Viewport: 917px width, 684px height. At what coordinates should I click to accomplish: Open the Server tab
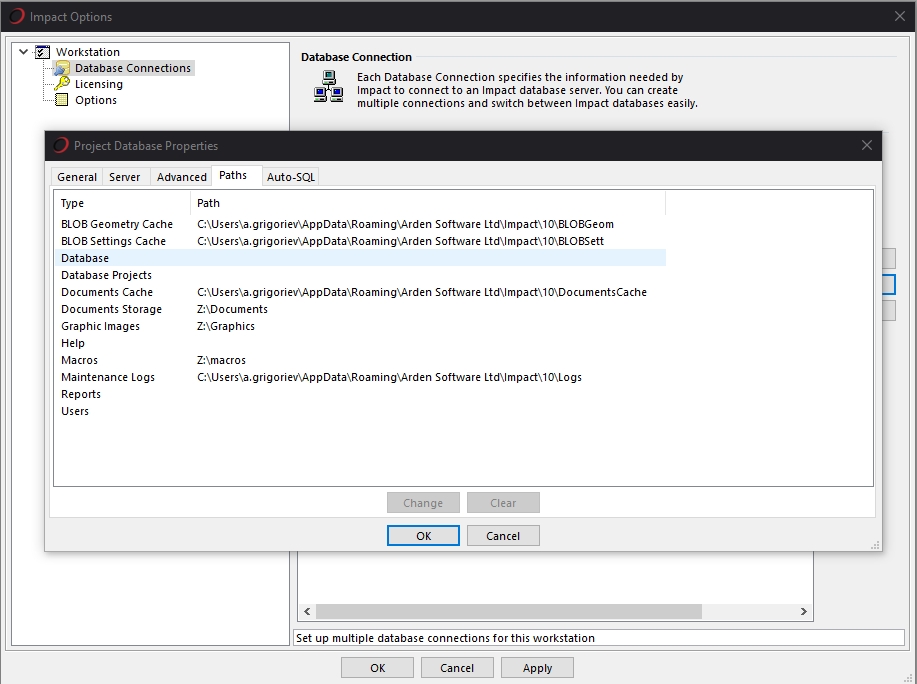[125, 177]
